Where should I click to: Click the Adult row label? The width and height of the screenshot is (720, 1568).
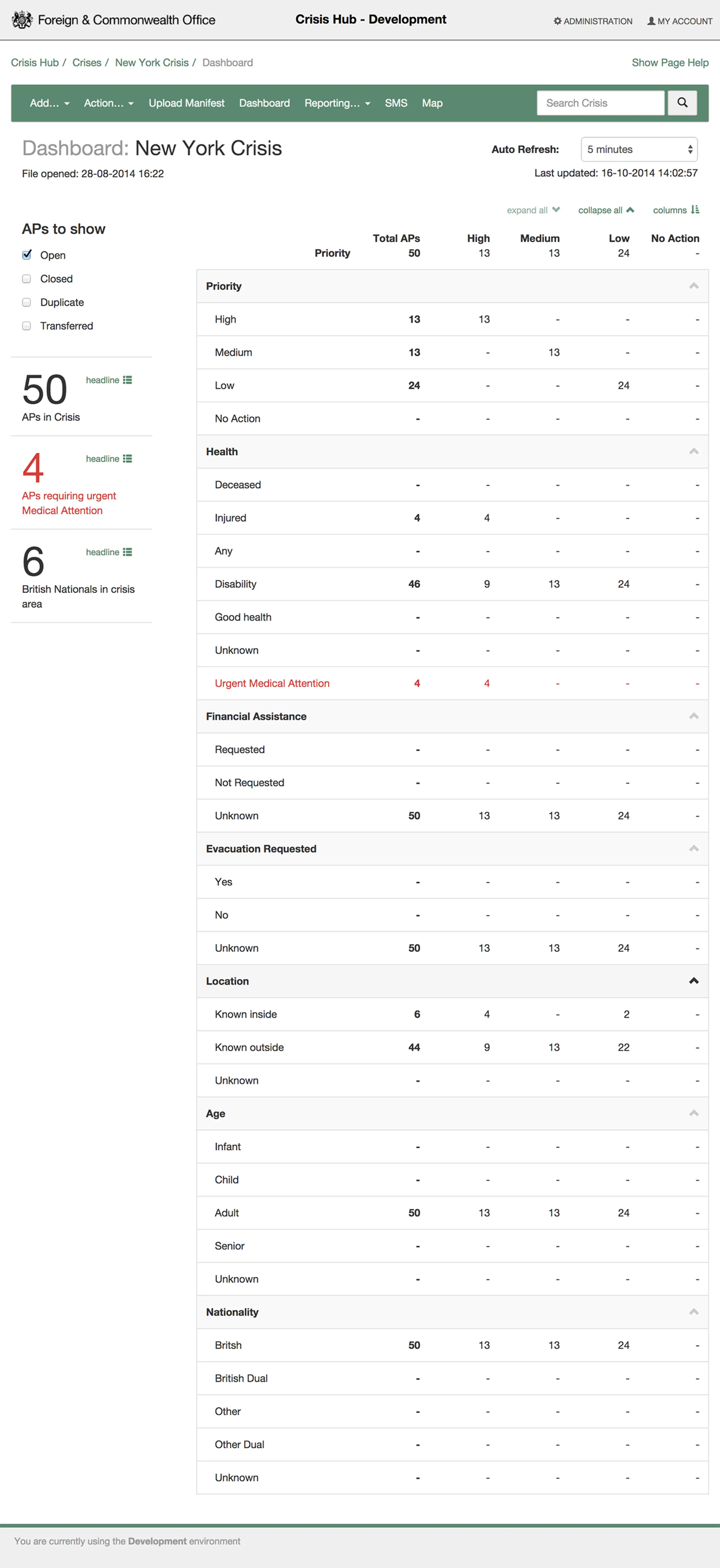click(x=227, y=1213)
